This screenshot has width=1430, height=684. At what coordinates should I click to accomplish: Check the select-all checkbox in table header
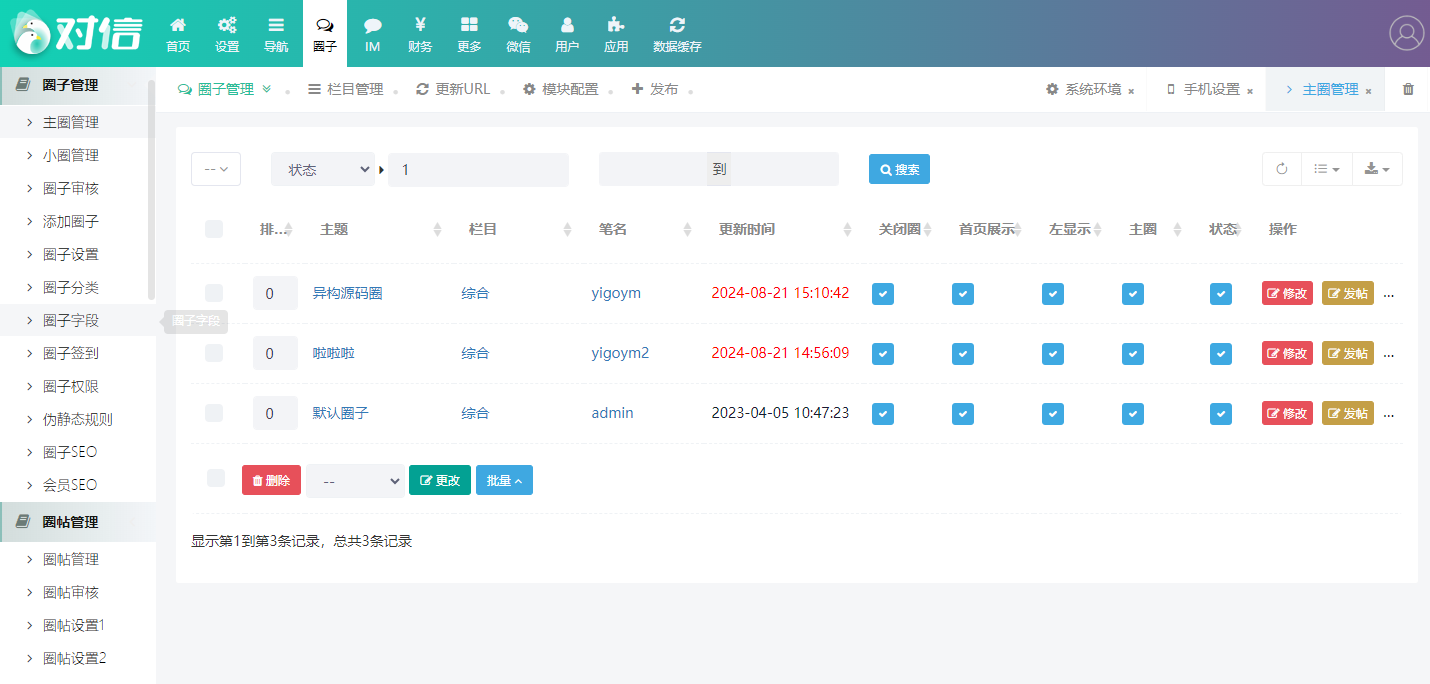(x=214, y=229)
